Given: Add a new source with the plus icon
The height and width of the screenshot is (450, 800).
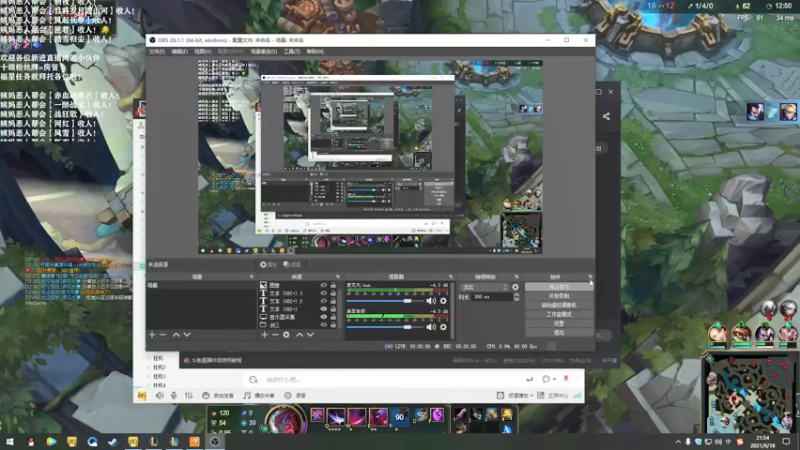Looking at the screenshot, I should (264, 335).
